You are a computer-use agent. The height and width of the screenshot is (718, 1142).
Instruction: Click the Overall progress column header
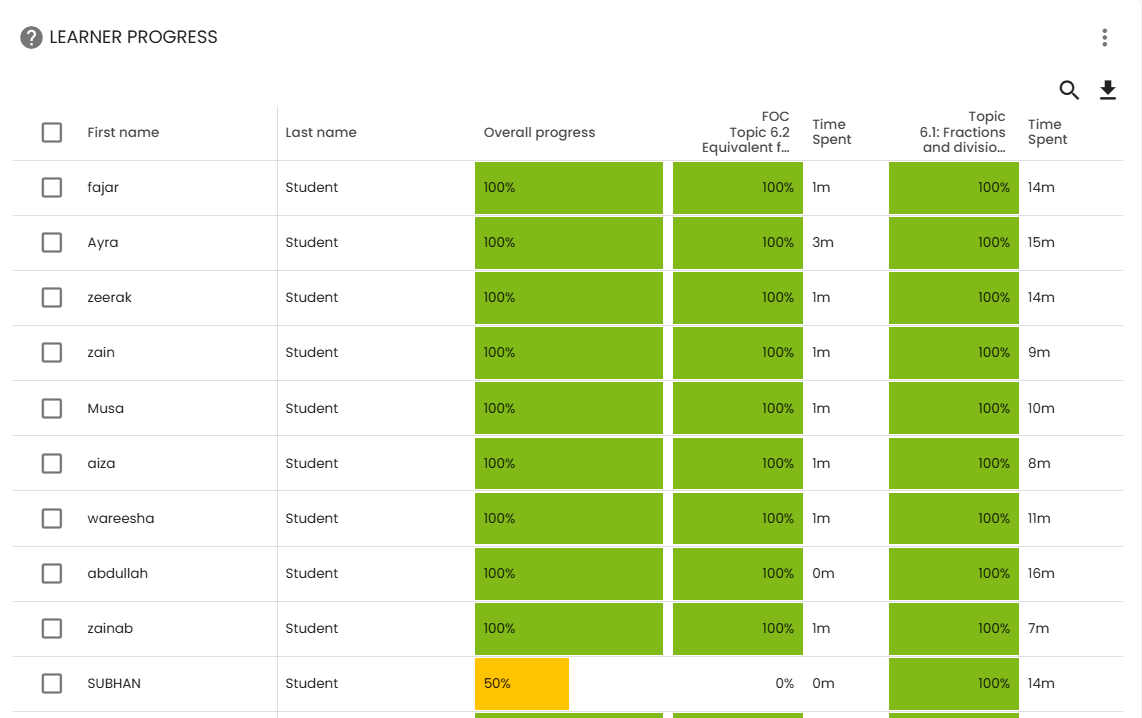[x=539, y=132]
